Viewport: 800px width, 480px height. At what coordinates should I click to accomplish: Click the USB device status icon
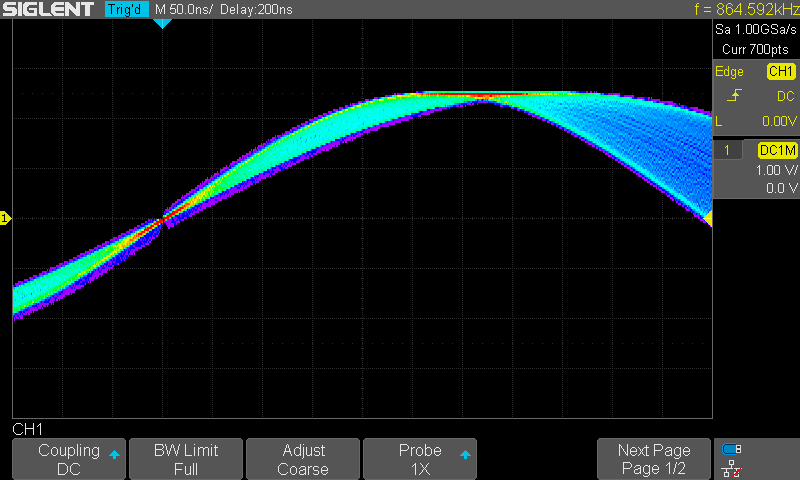732,449
